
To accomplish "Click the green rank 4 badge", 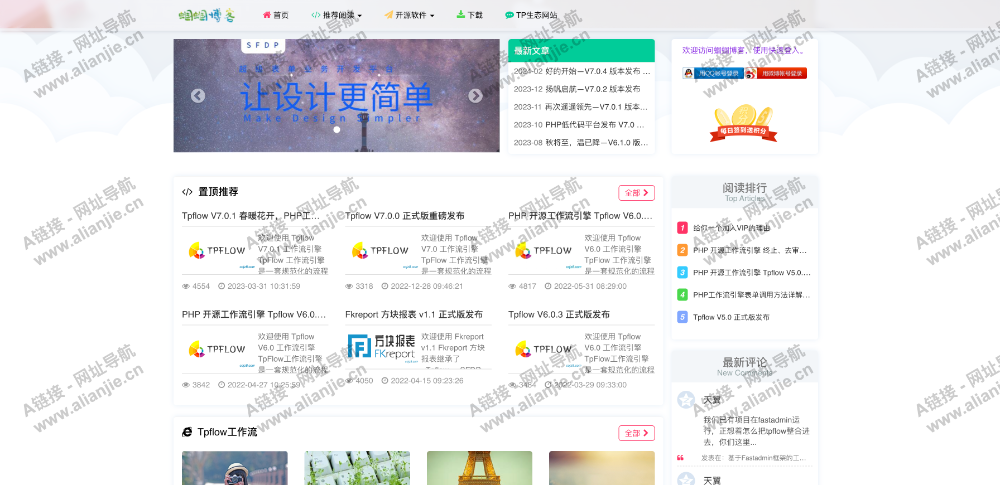I will [682, 295].
